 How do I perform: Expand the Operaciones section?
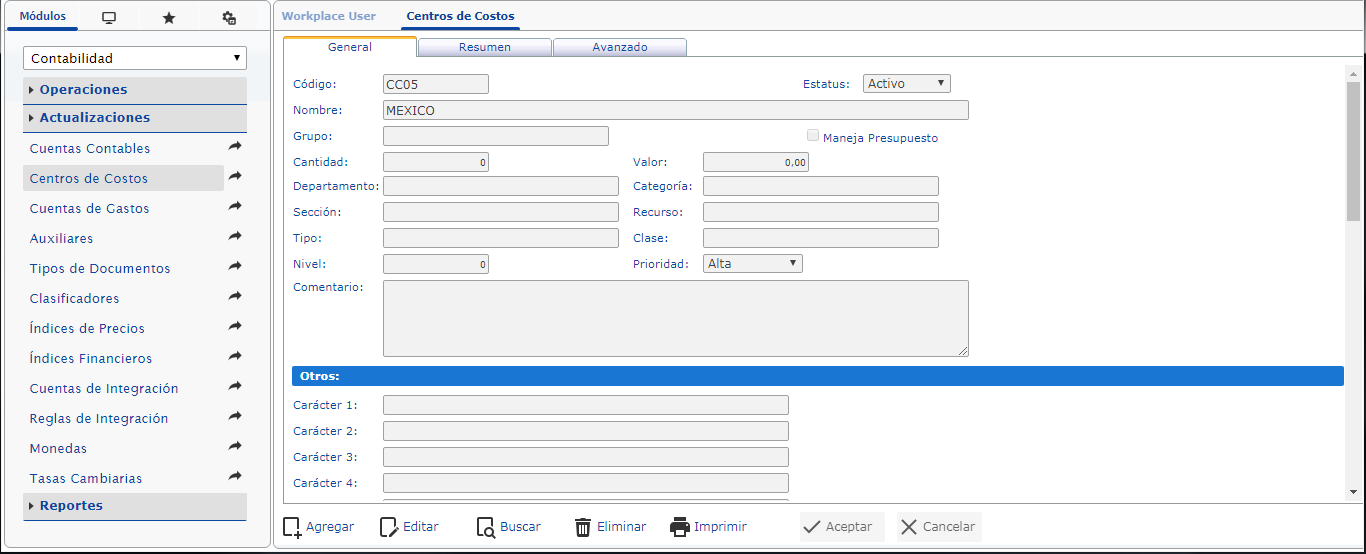click(135, 90)
